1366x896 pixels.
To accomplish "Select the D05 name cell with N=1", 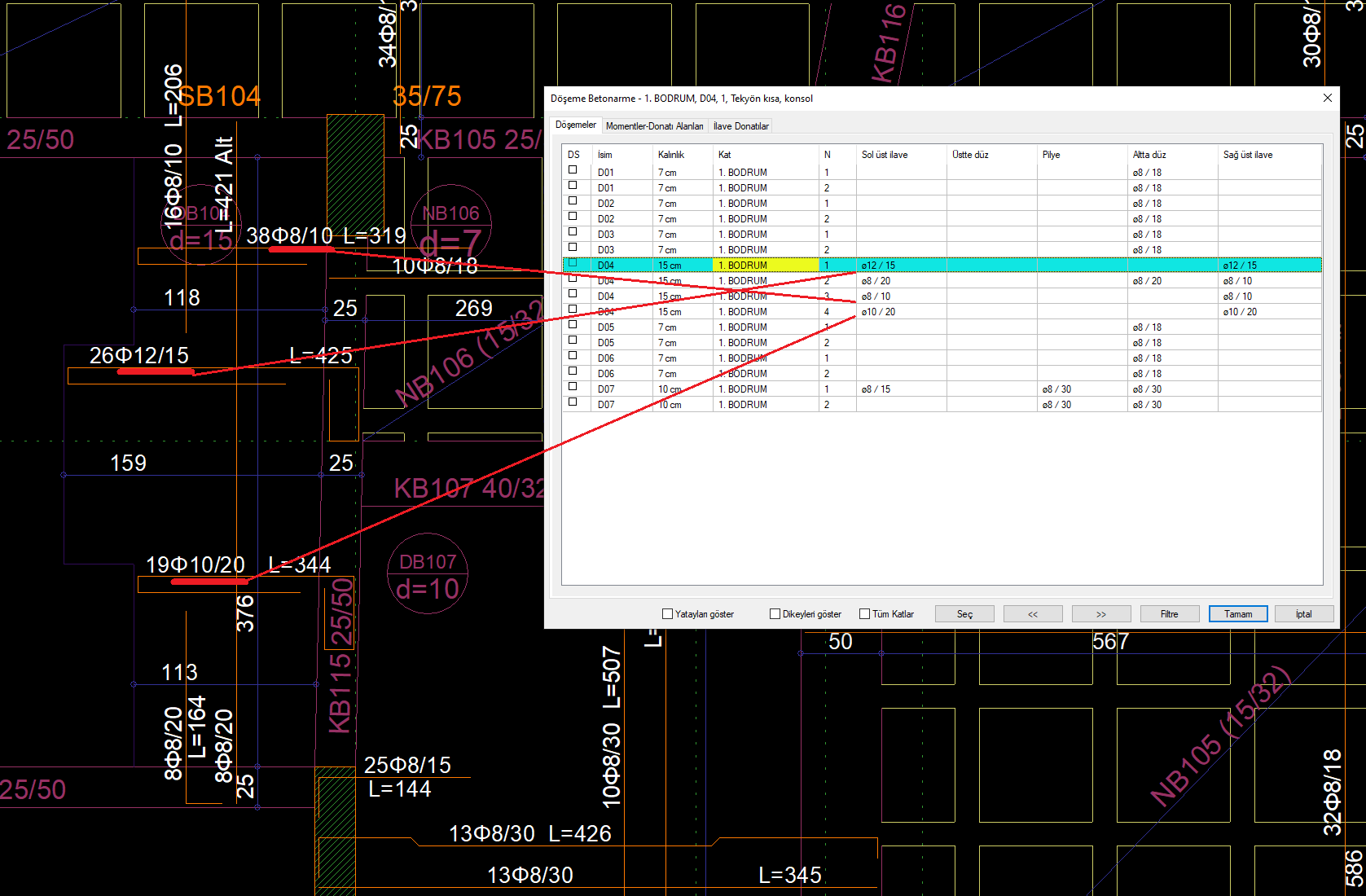I will (x=622, y=327).
